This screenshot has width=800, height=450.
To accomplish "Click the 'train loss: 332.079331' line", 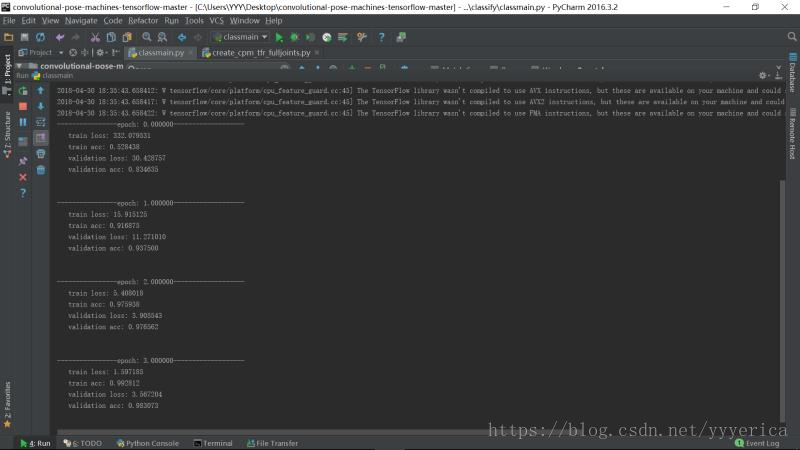I will pyautogui.click(x=110, y=136).
